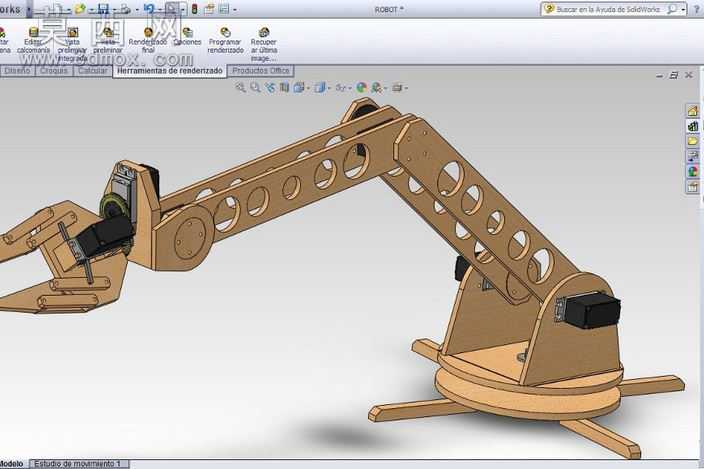Expand the SolidWorks logo menu arrow

(x=29, y=9)
